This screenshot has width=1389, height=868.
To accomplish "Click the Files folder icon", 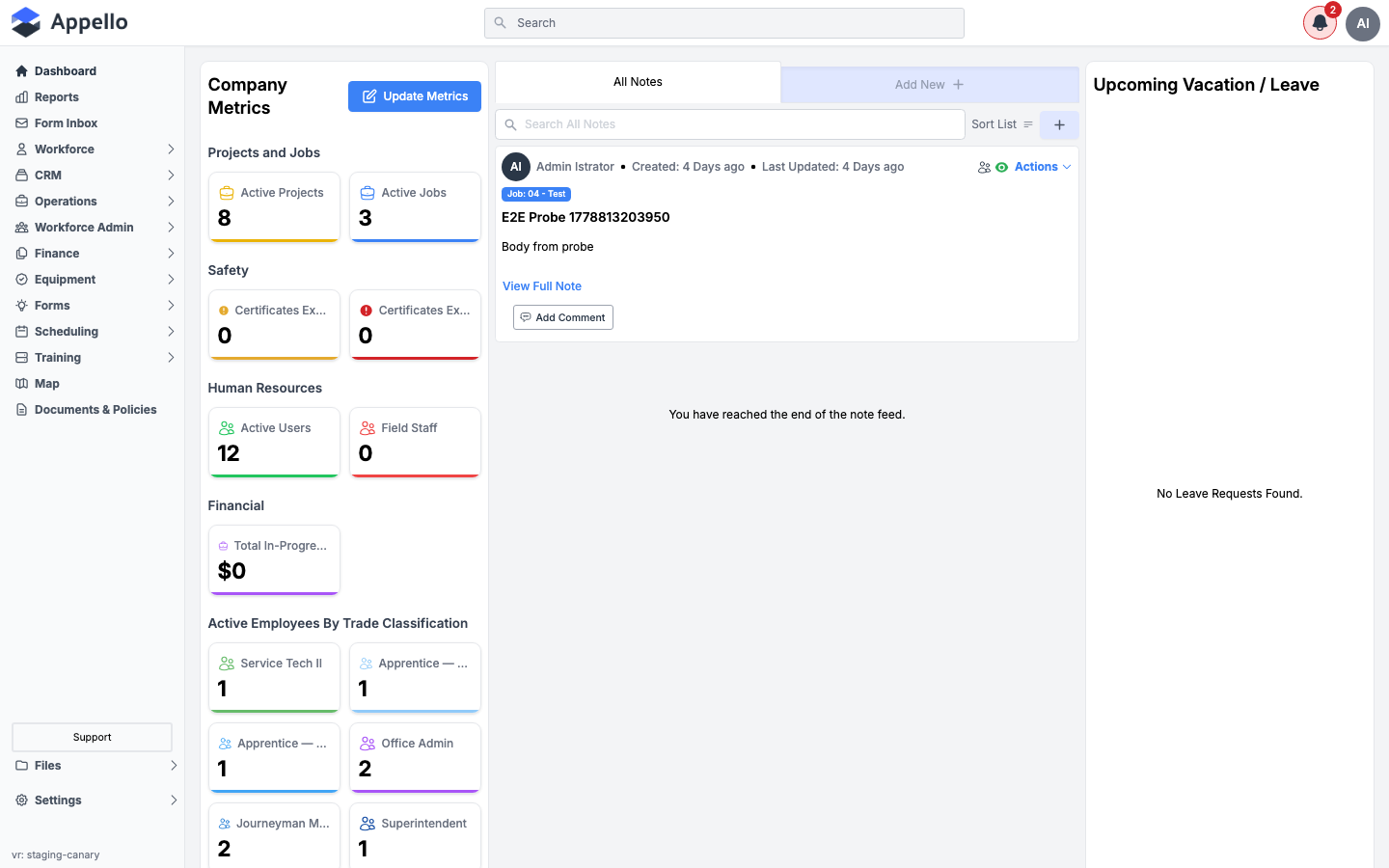I will (x=21, y=766).
